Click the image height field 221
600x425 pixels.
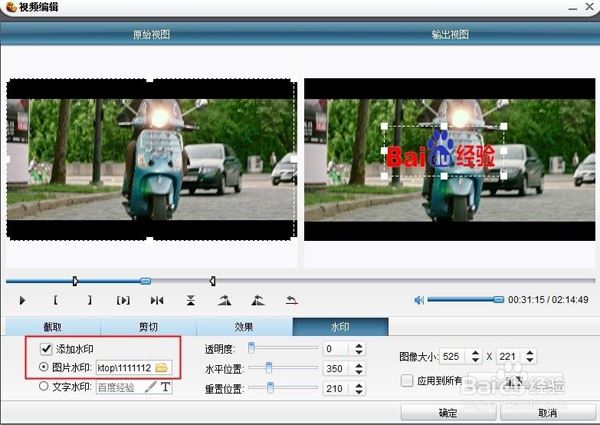tap(509, 357)
